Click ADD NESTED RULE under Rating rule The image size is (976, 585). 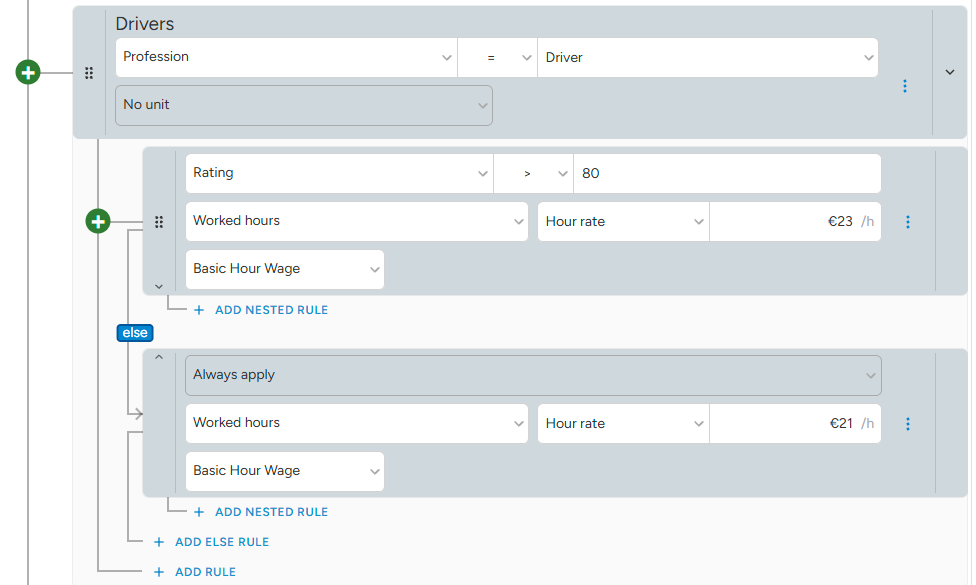coord(271,310)
